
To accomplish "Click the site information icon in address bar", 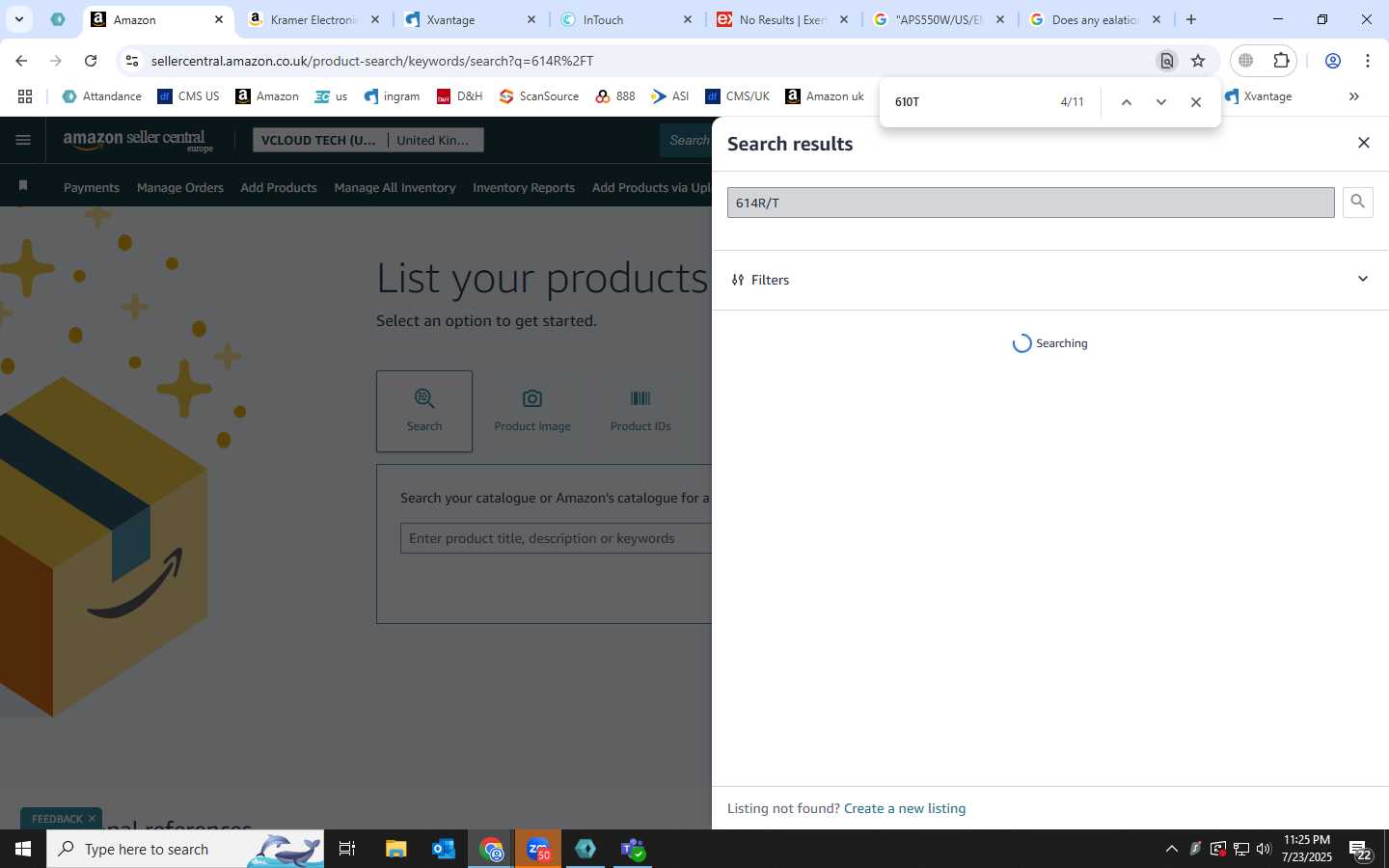I will tap(132, 61).
